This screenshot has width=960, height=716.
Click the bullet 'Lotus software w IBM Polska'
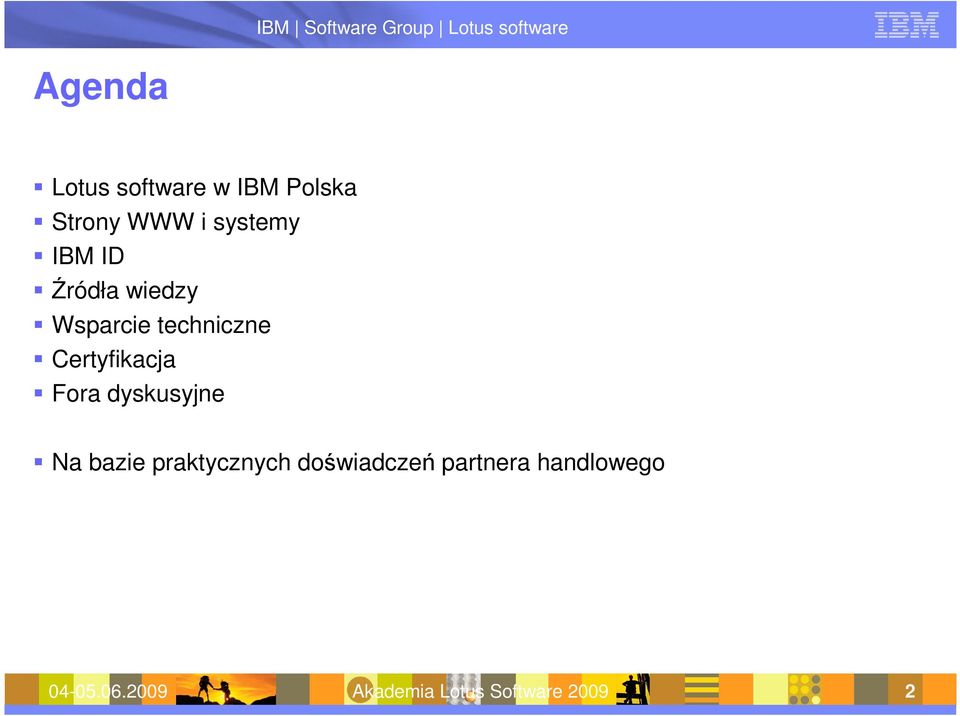(x=204, y=187)
